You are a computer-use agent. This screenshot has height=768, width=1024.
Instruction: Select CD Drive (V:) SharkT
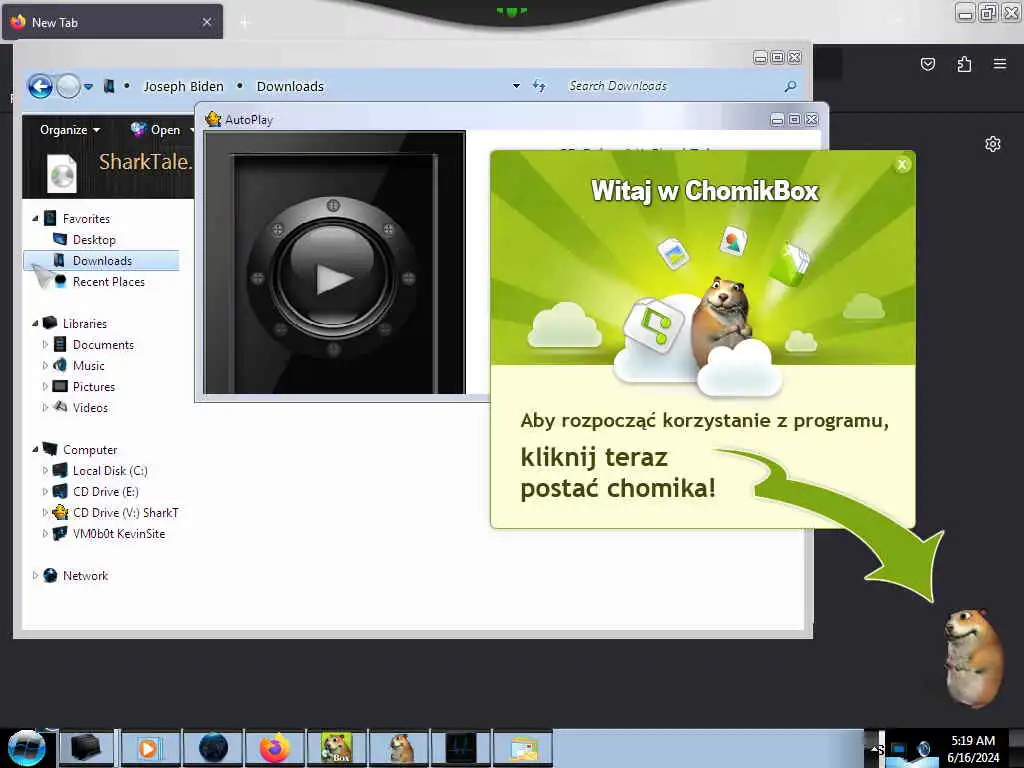(125, 513)
